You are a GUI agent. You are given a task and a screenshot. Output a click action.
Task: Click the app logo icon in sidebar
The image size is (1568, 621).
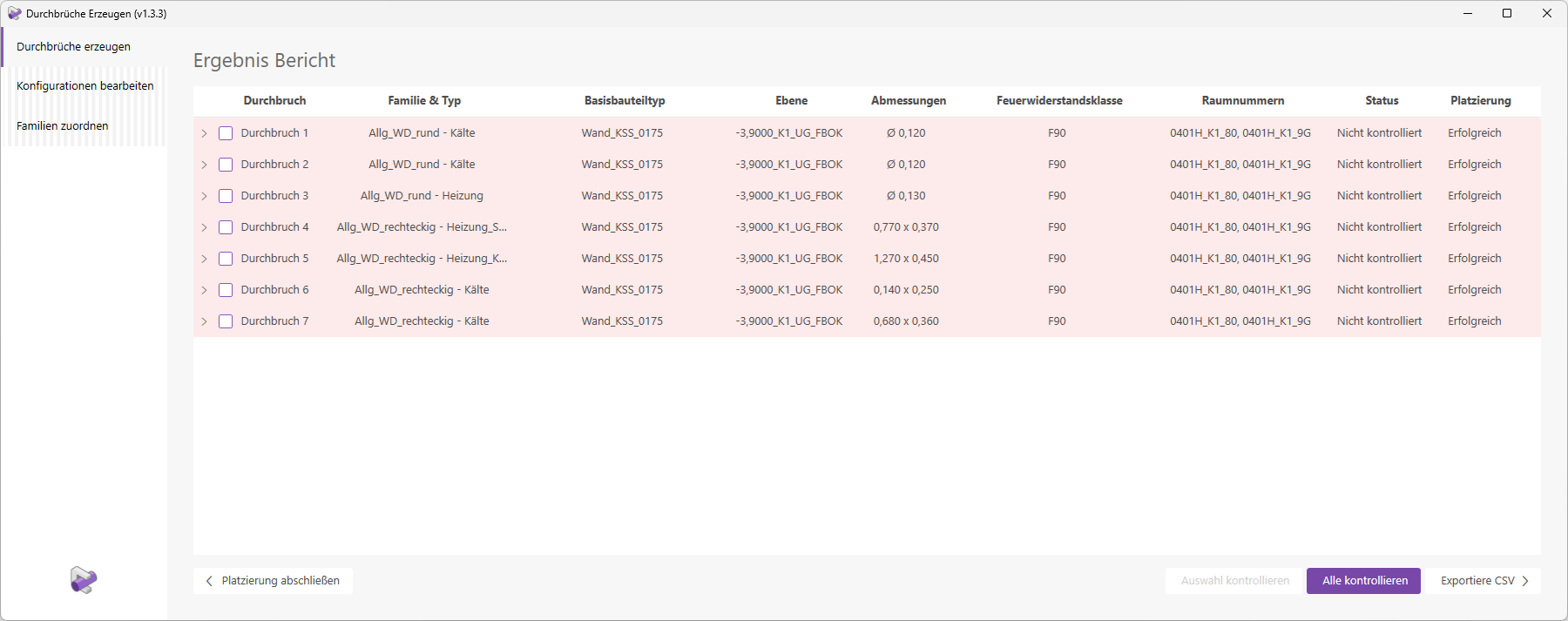pos(84,580)
